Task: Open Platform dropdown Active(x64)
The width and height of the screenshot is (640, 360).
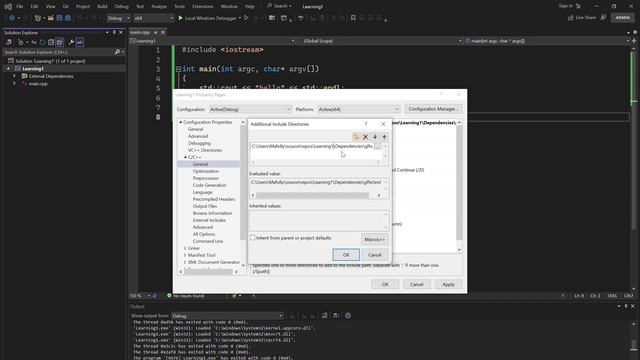Action: 359,109
